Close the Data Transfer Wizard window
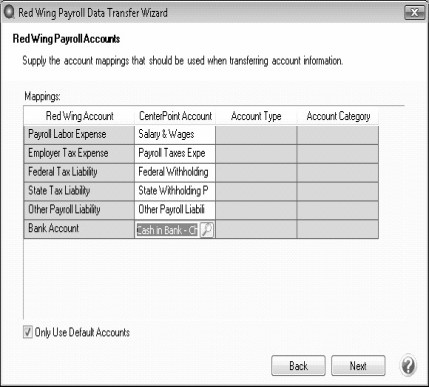429x387 pixels. coord(414,13)
